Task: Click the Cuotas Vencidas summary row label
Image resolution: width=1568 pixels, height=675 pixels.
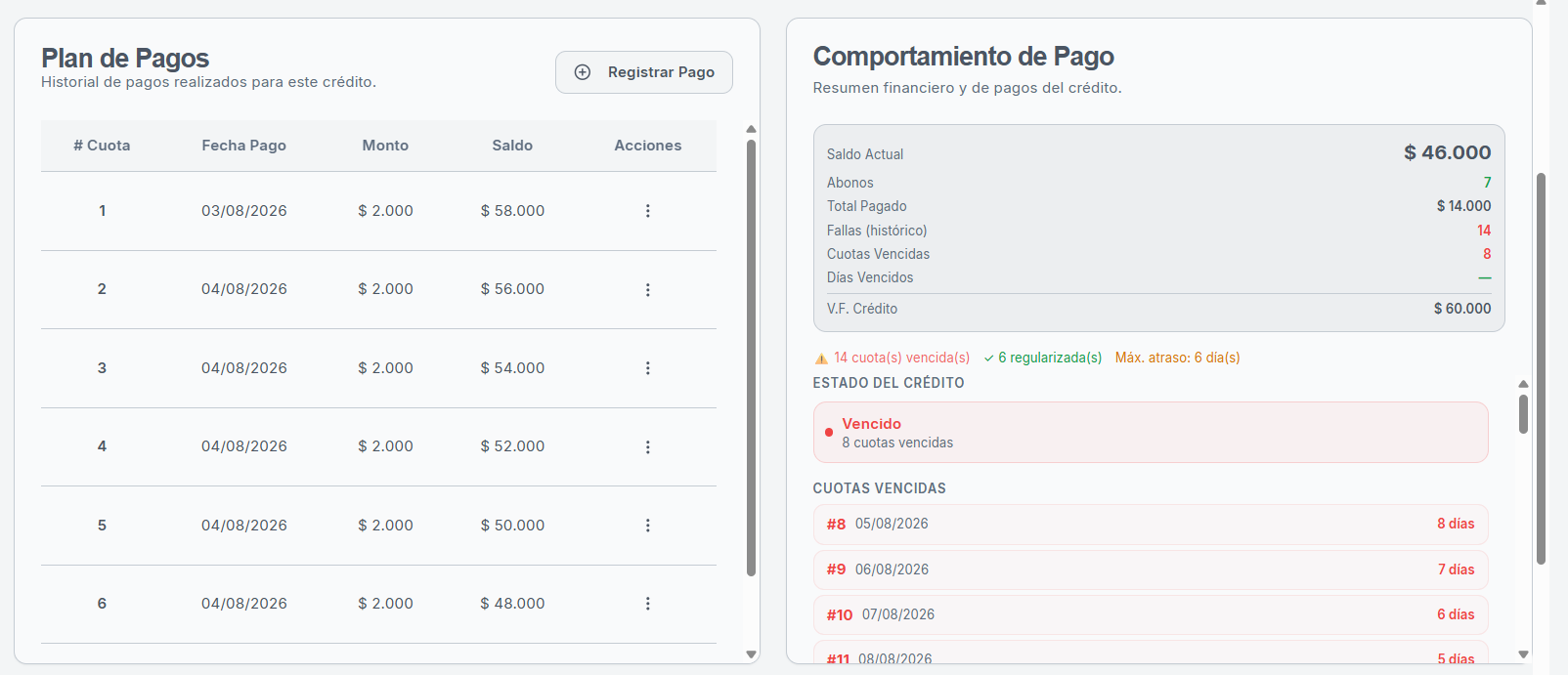Action: click(x=878, y=254)
